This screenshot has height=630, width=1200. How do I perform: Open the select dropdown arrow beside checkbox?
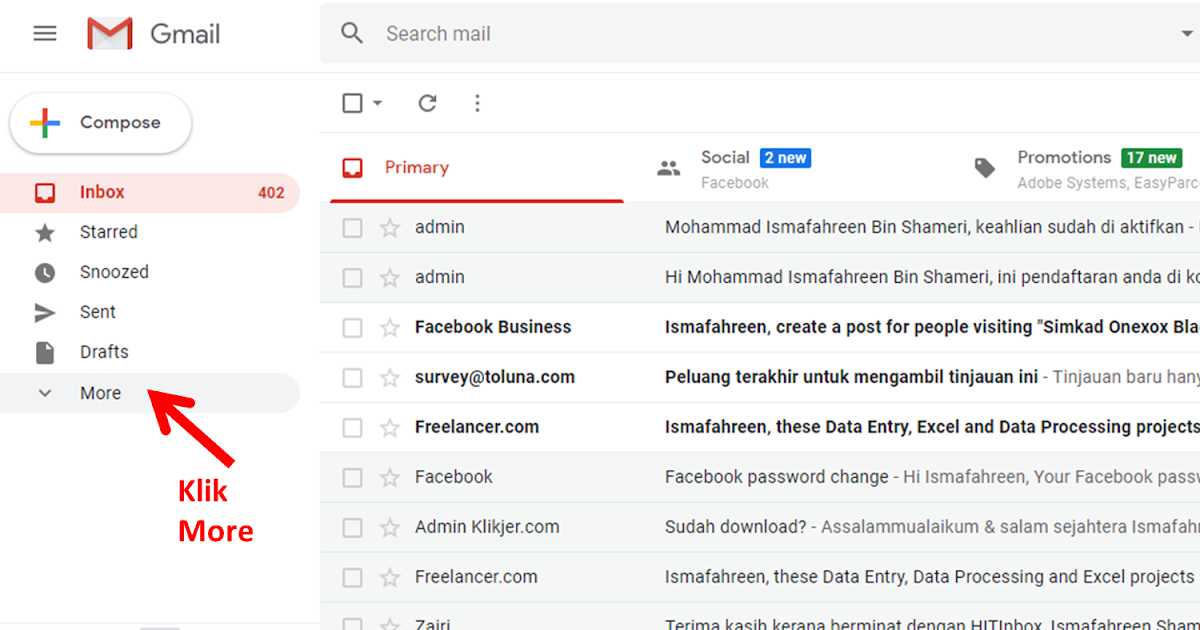tap(377, 103)
